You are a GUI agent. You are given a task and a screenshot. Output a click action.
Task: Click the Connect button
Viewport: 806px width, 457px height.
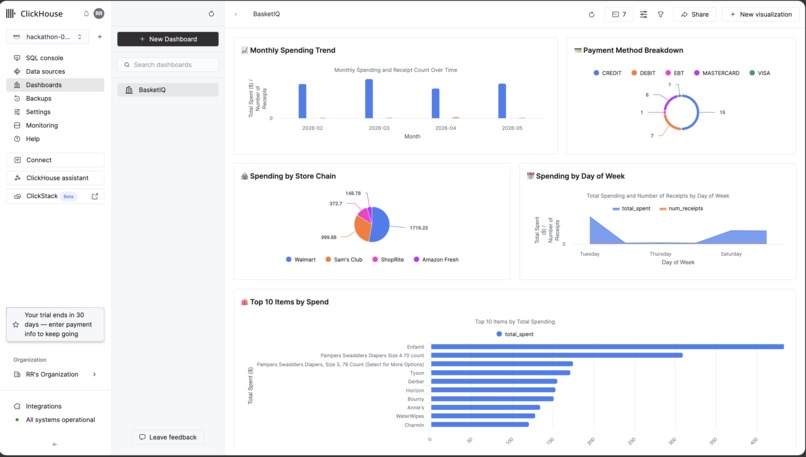(56, 160)
